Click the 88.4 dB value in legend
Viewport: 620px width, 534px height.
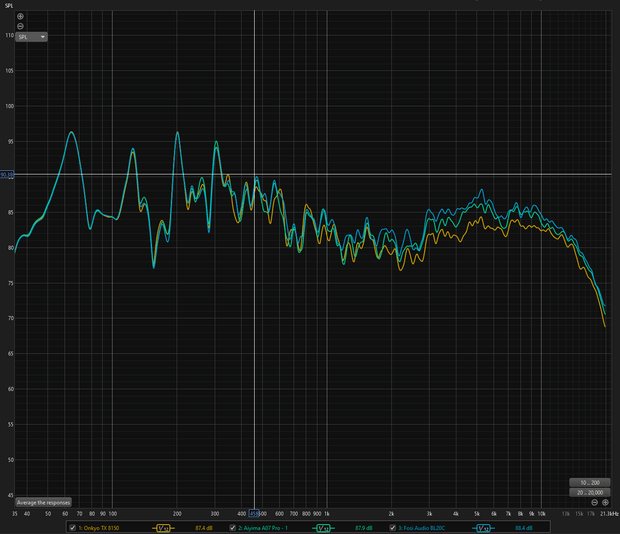click(524, 528)
